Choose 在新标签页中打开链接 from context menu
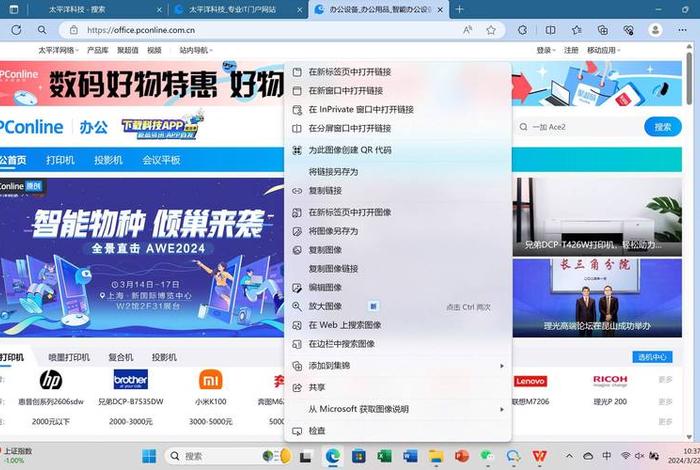The height and width of the screenshot is (470, 700). point(397,72)
